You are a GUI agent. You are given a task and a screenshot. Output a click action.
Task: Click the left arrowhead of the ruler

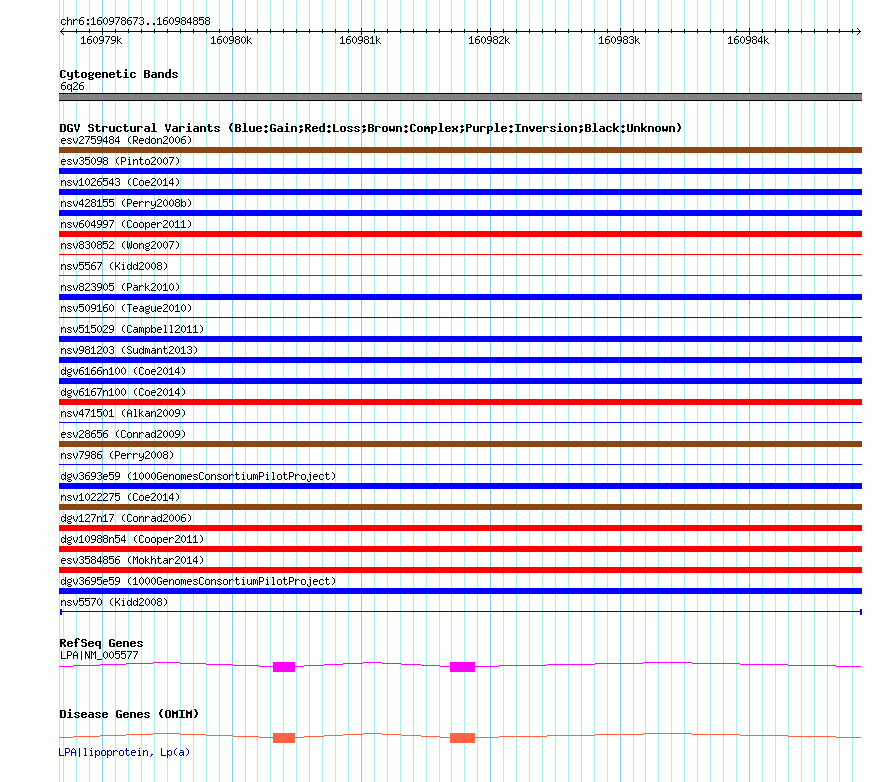point(62,31)
